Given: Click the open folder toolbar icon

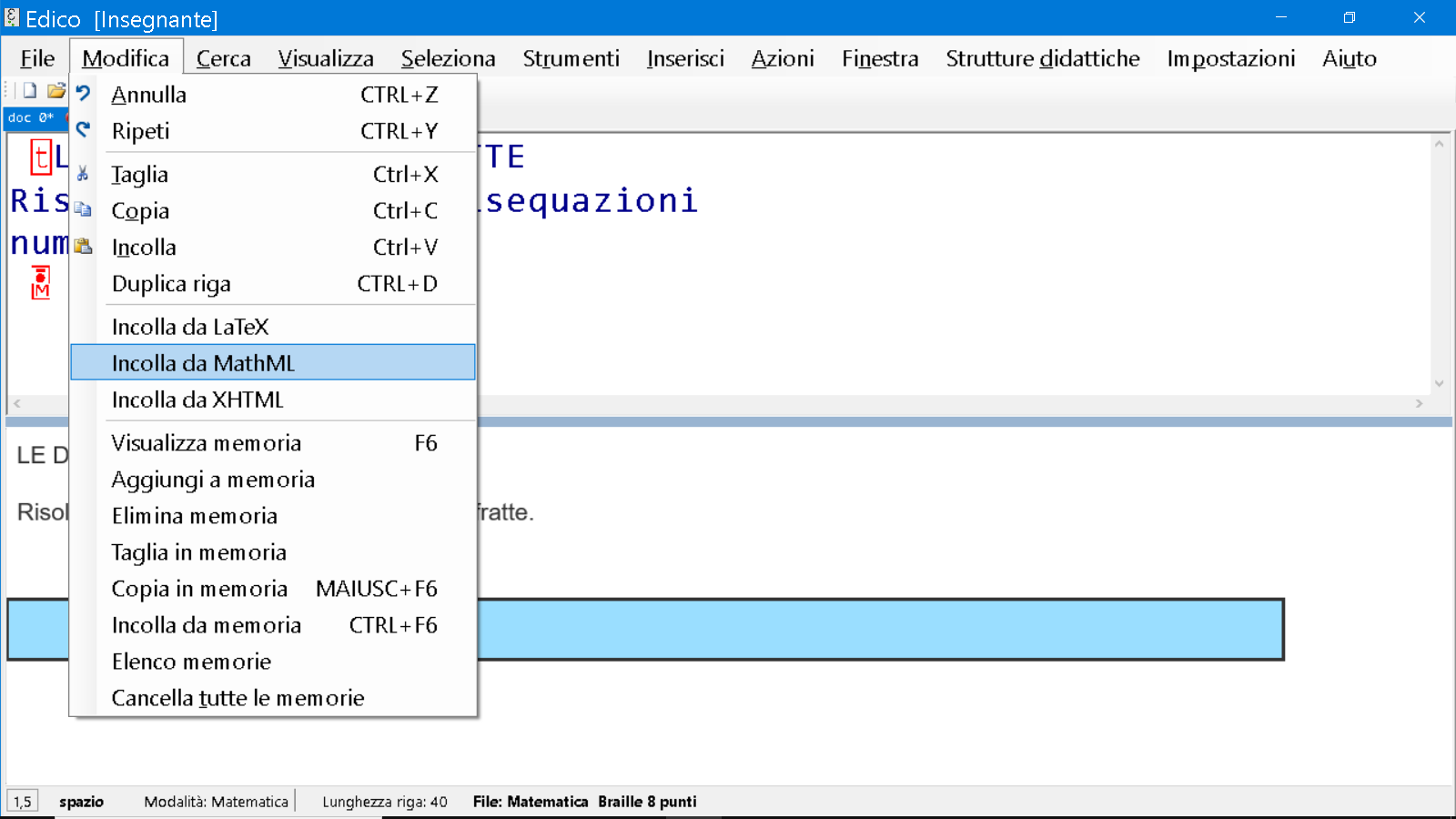Looking at the screenshot, I should [x=56, y=90].
